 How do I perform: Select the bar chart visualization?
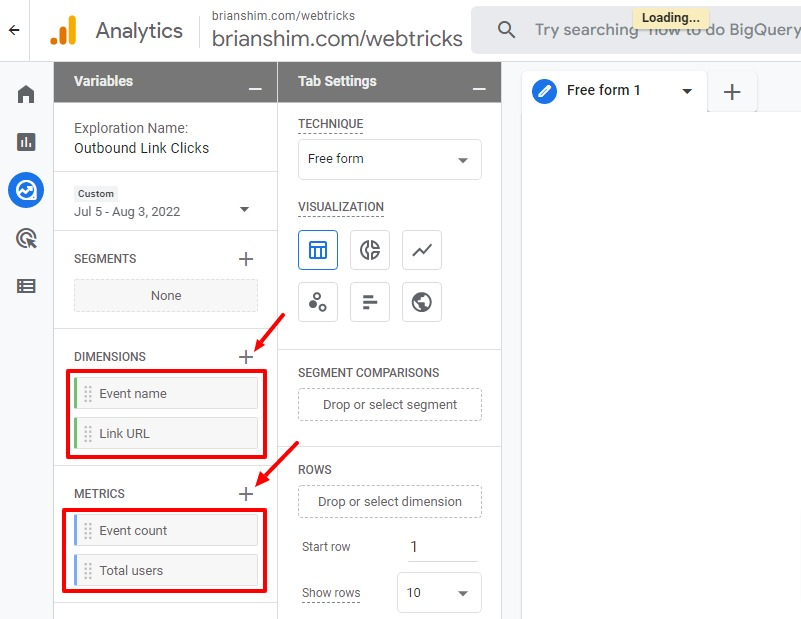(370, 302)
